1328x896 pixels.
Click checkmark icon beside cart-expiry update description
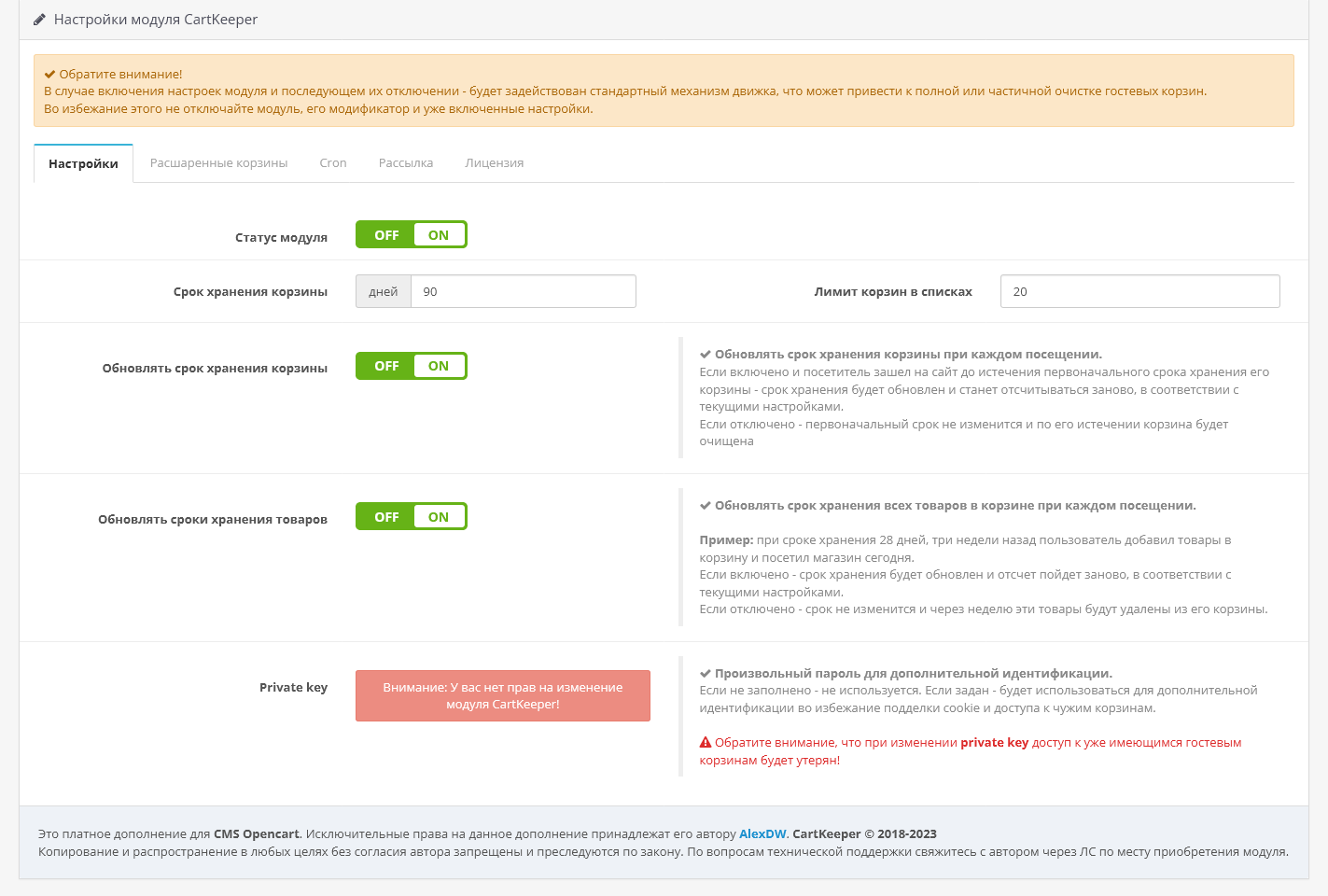pyautogui.click(x=706, y=355)
